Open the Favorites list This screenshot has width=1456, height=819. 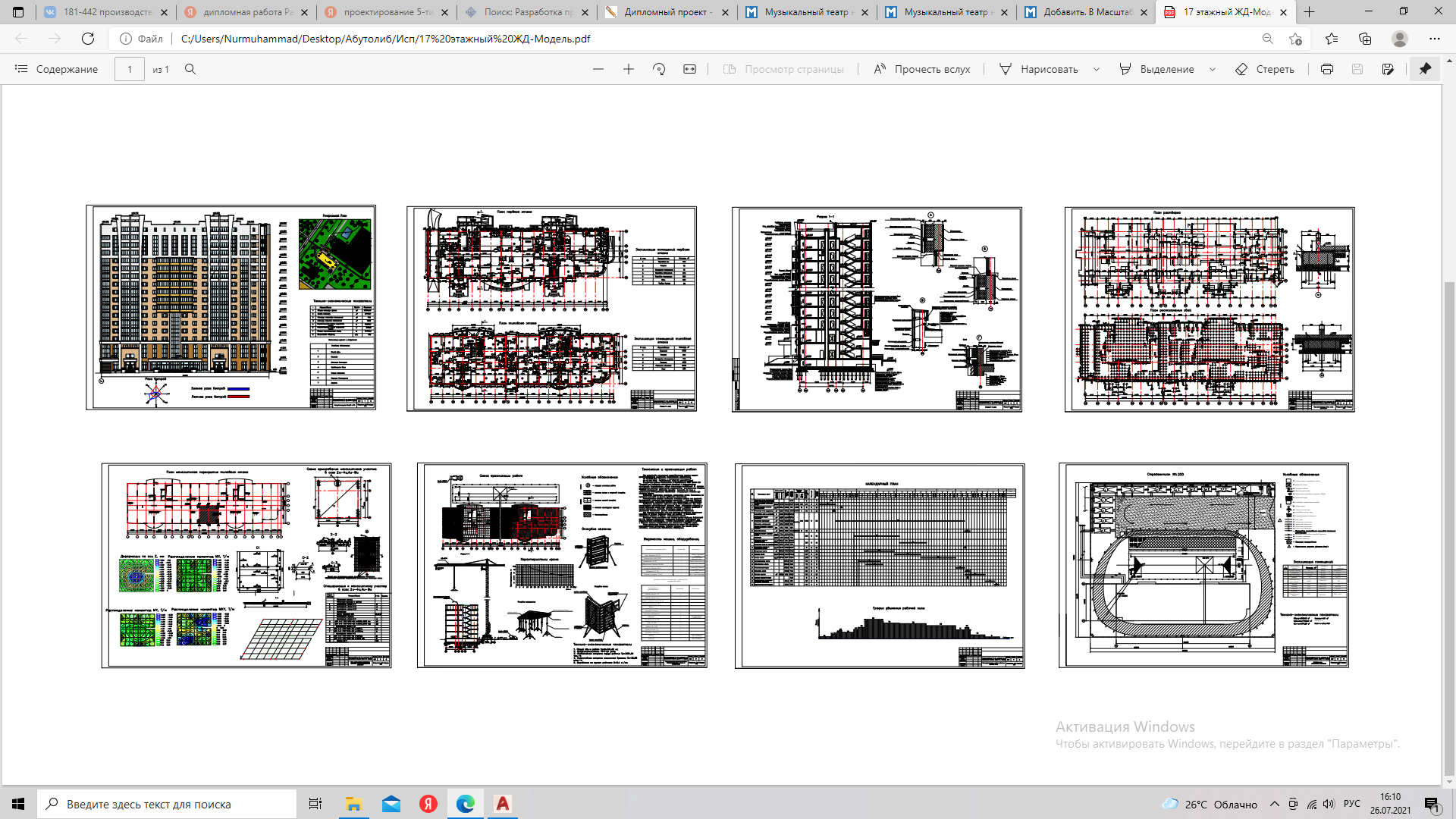1332,39
